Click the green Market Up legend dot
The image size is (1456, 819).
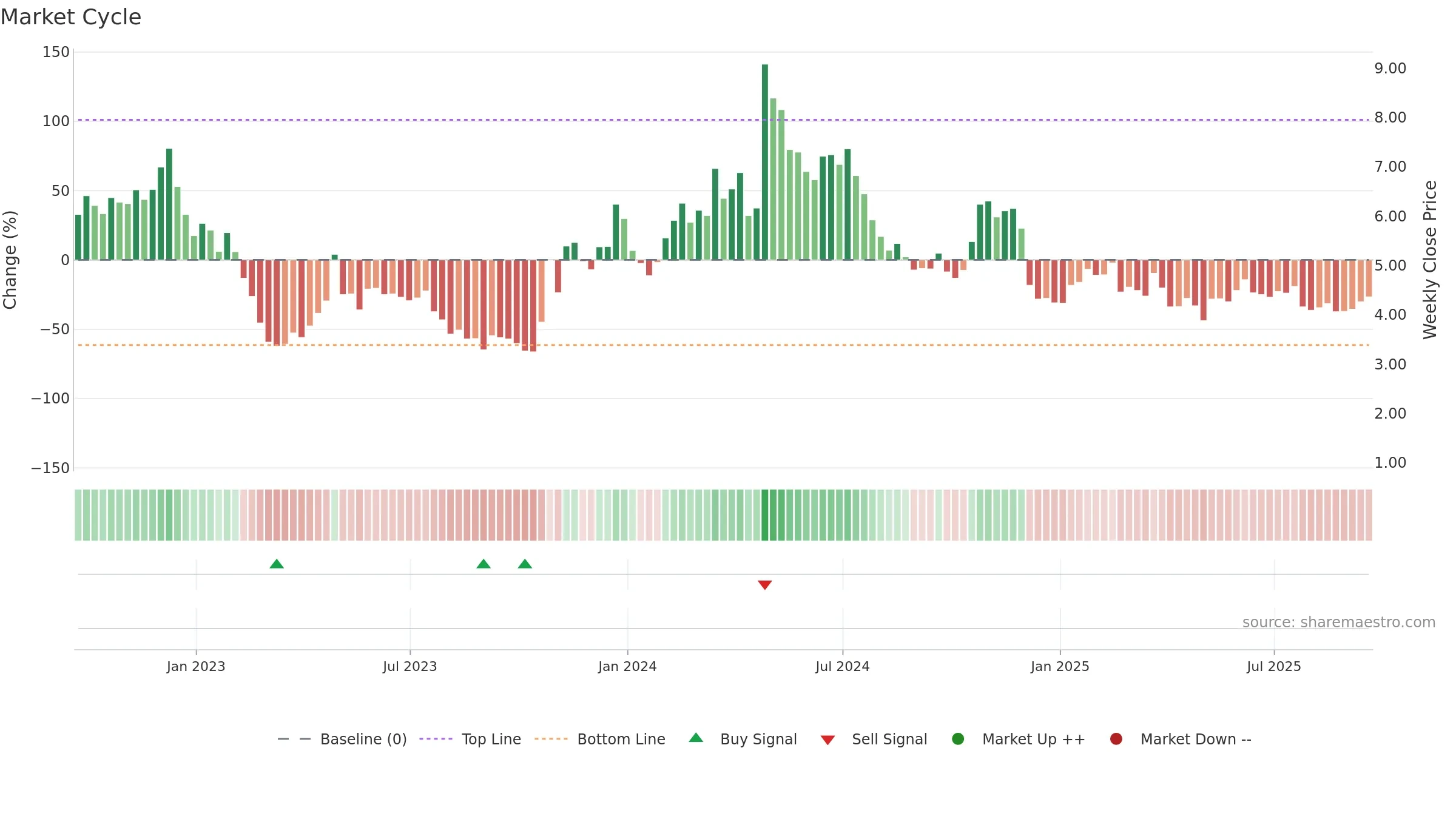[958, 739]
